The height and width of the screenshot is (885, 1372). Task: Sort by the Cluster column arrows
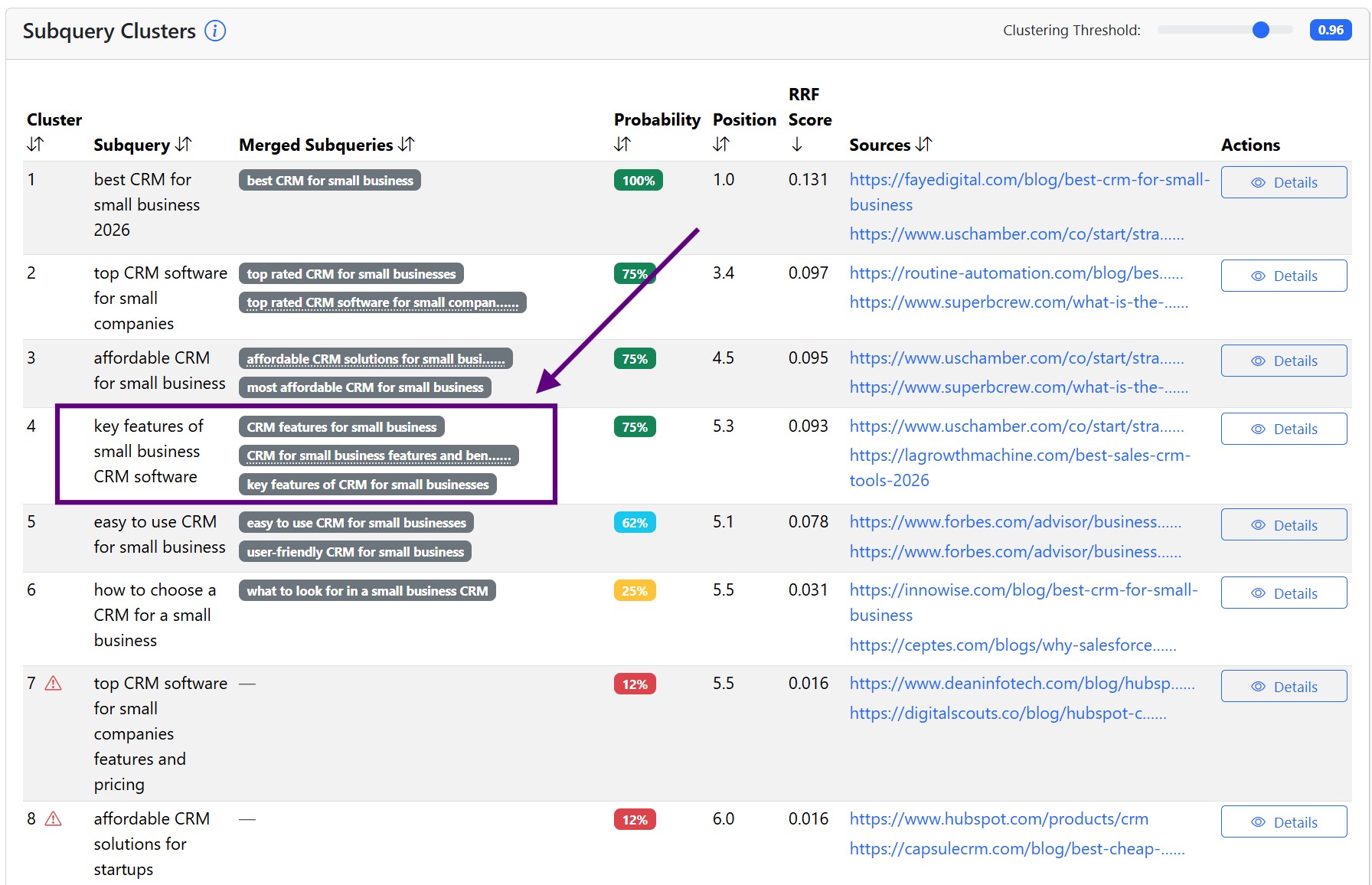(35, 144)
